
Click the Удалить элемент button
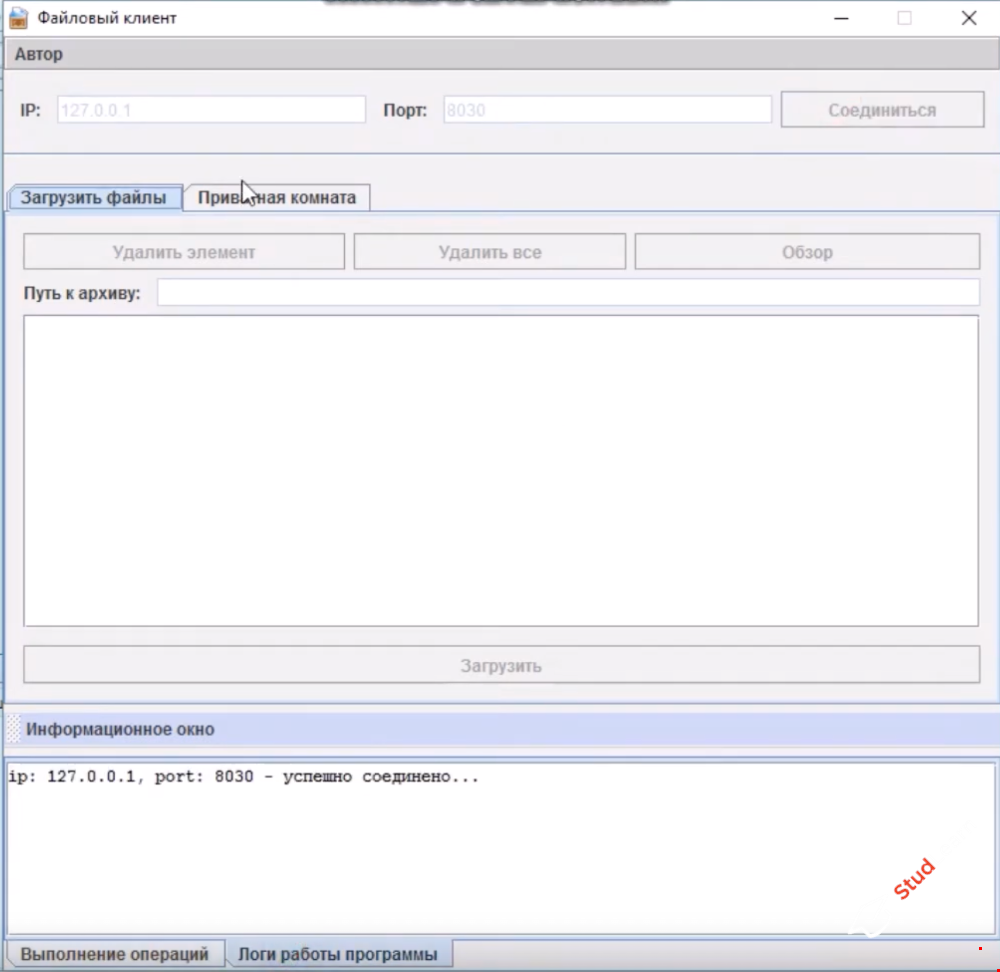184,252
